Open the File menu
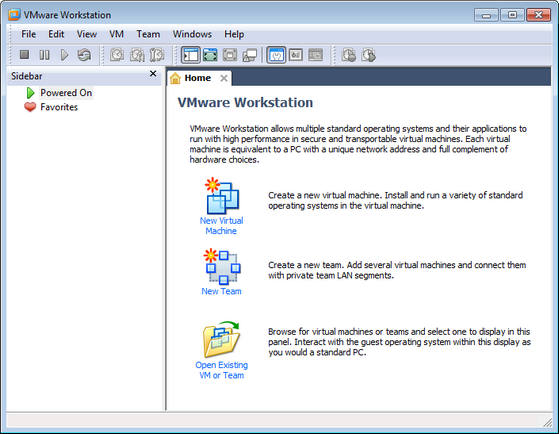Screen dimensions: 559x434 [29, 34]
